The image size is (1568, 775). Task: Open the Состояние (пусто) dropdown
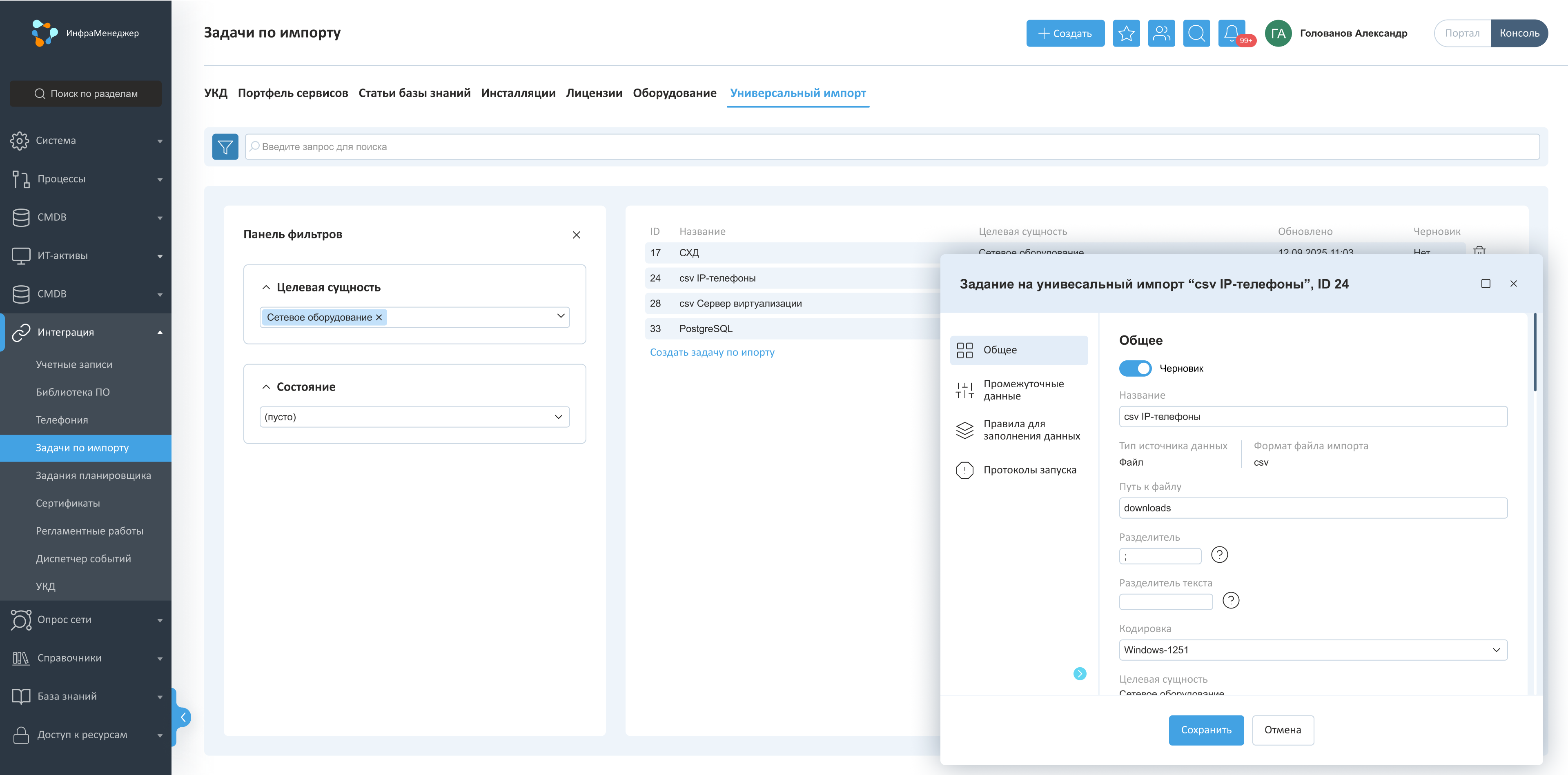[414, 417]
